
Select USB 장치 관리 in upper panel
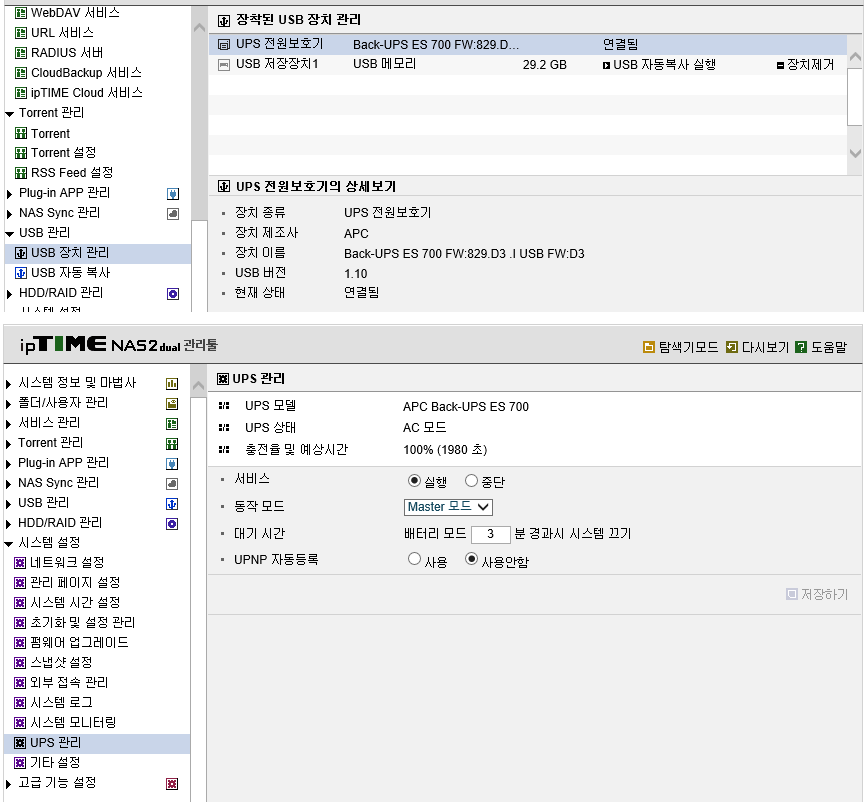tap(98, 254)
